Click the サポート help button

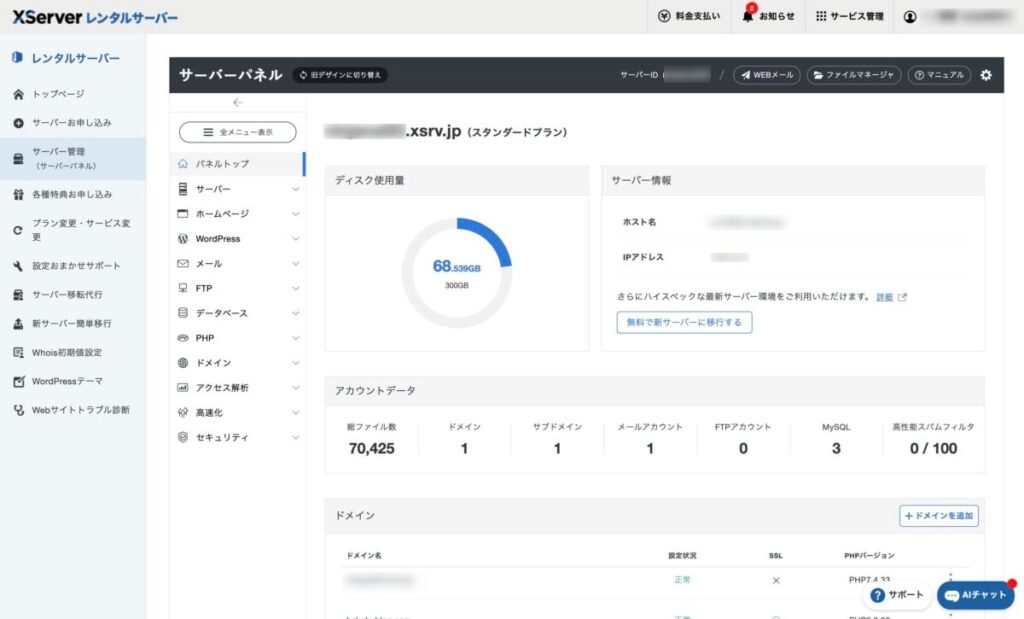pos(897,595)
